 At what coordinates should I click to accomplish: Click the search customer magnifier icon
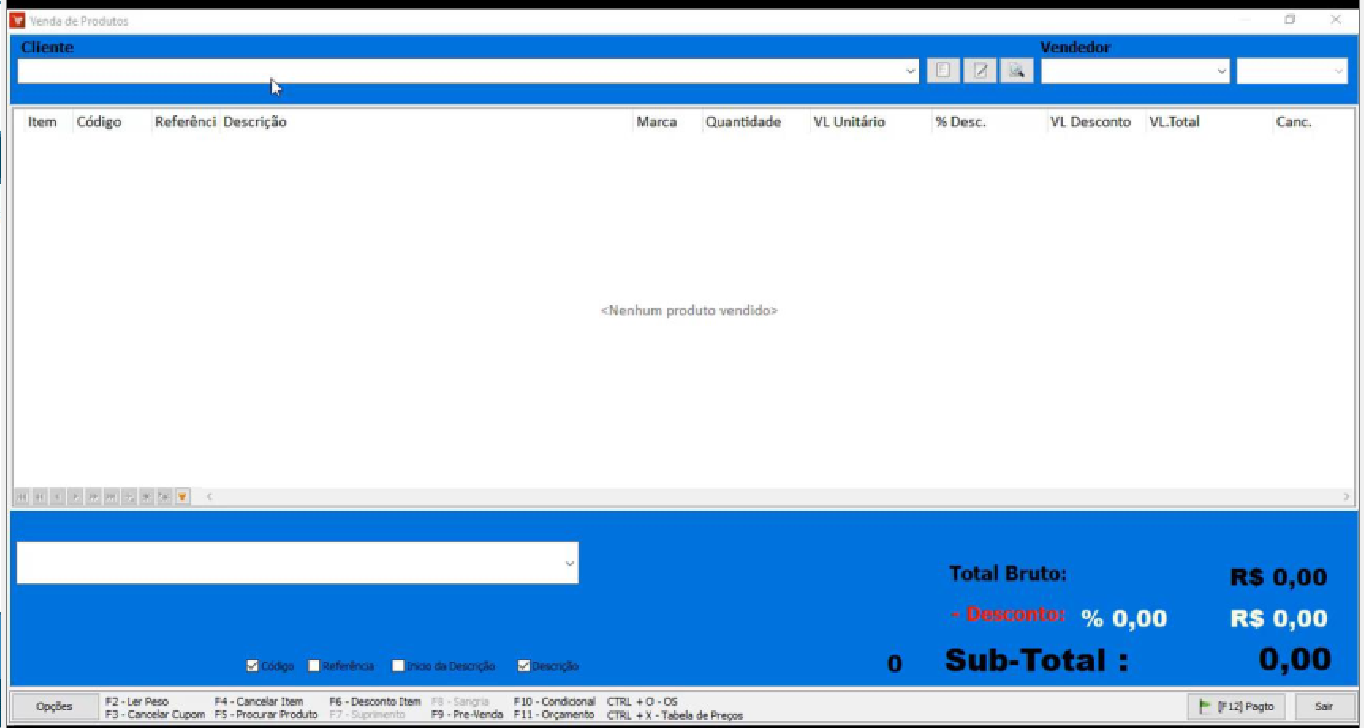pos(1016,71)
